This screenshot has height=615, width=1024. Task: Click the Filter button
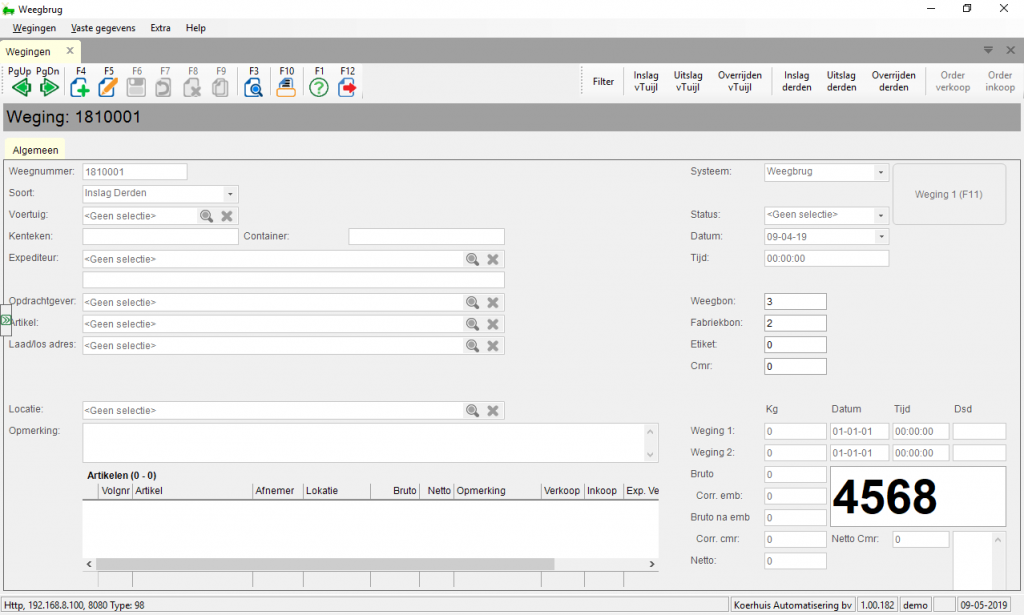(x=603, y=82)
